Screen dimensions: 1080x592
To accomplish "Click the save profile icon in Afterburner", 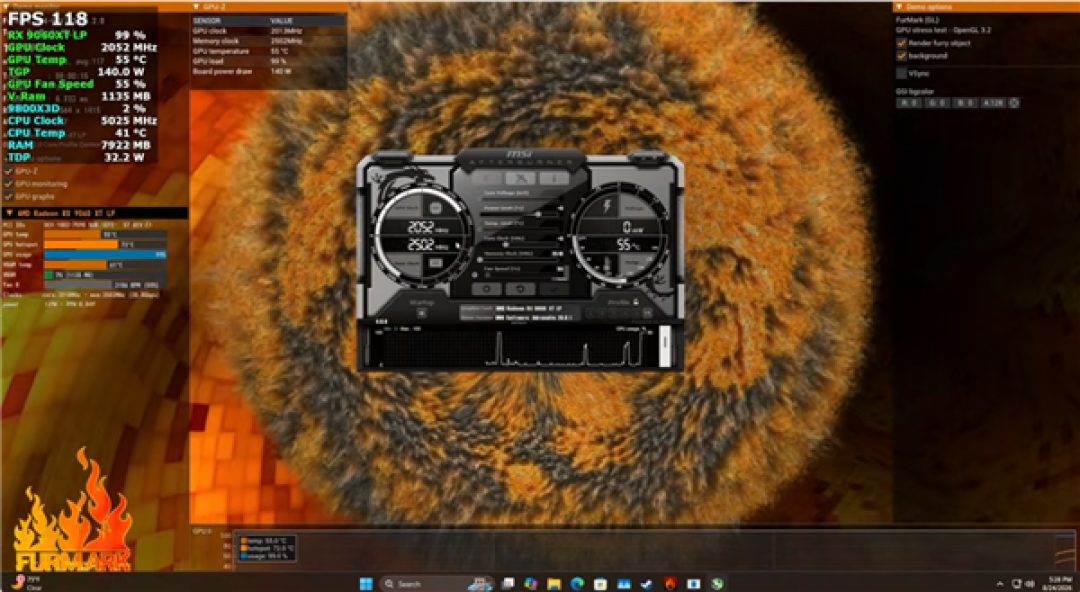I will (647, 314).
